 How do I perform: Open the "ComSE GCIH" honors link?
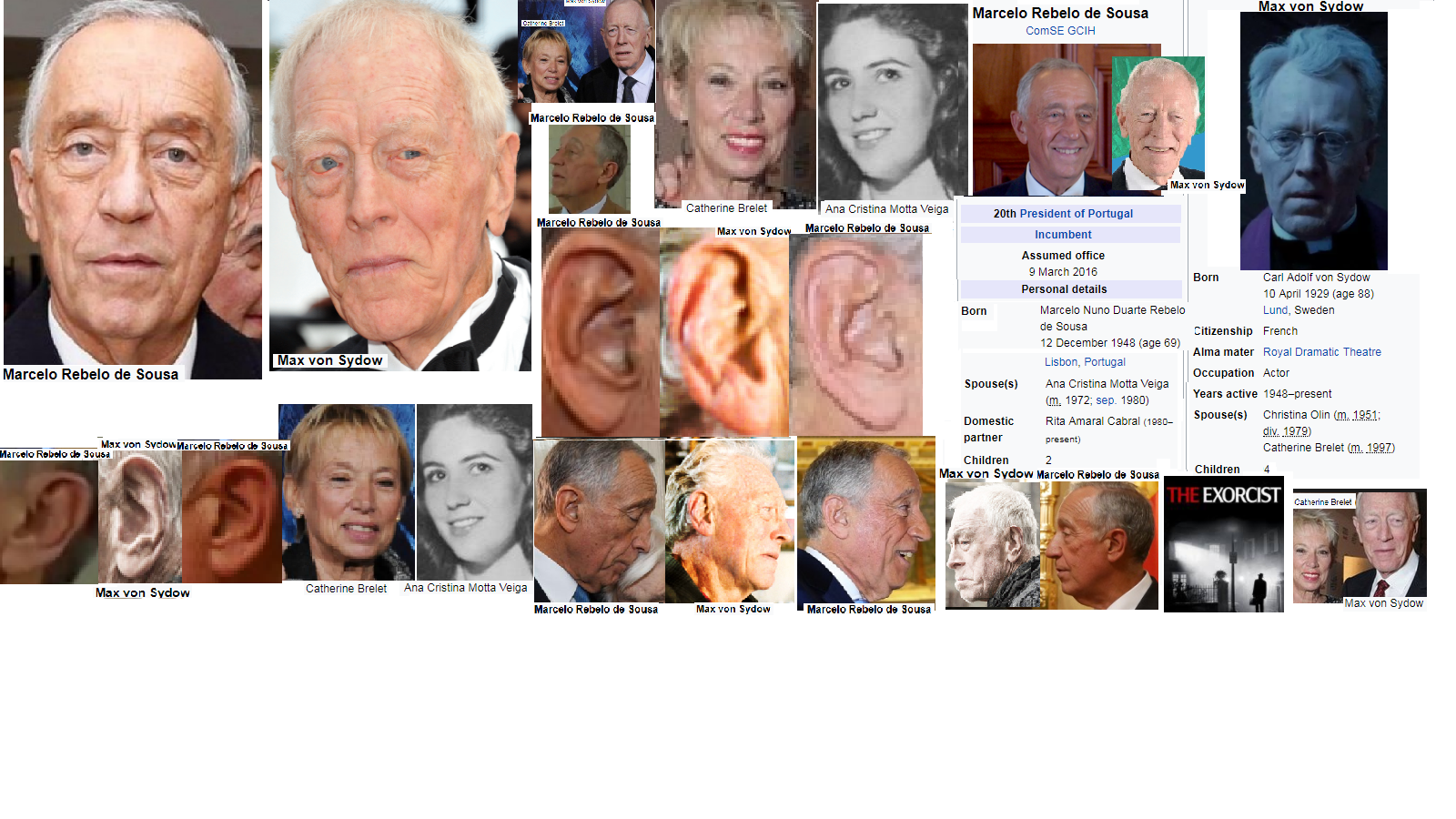click(1060, 31)
